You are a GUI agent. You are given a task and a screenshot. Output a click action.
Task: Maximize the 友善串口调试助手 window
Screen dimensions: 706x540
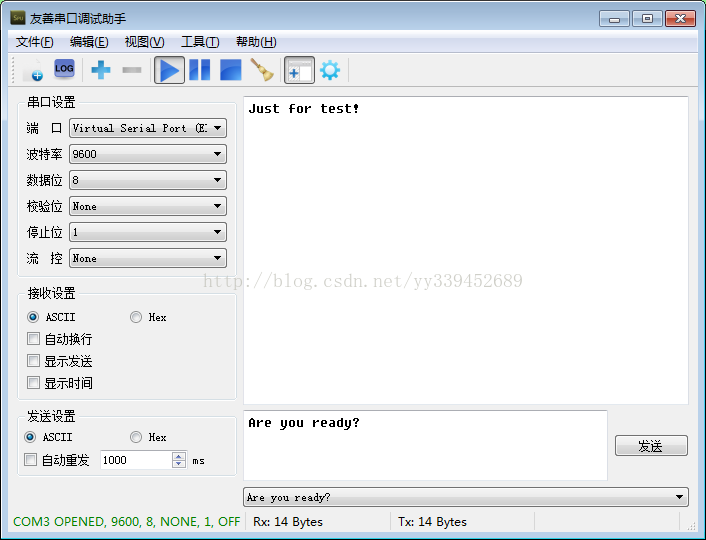pyautogui.click(x=647, y=19)
